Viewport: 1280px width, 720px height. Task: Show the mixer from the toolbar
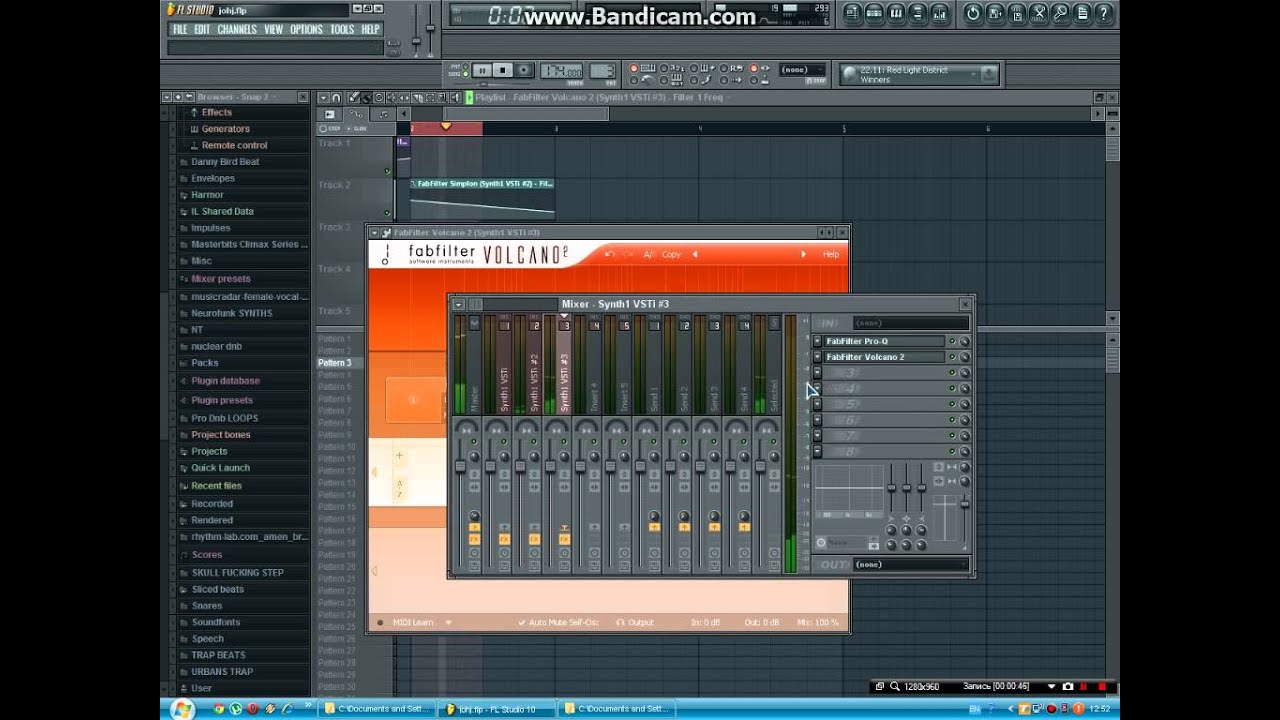tap(940, 13)
